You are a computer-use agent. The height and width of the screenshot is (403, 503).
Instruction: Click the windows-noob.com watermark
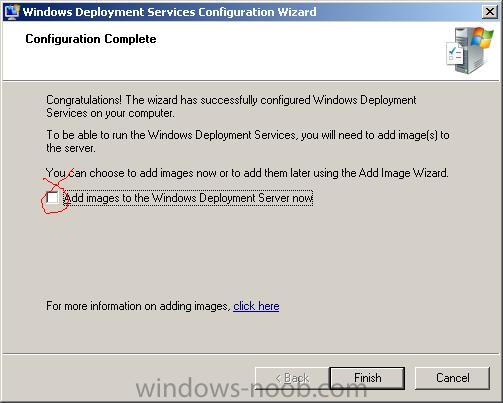[251, 389]
